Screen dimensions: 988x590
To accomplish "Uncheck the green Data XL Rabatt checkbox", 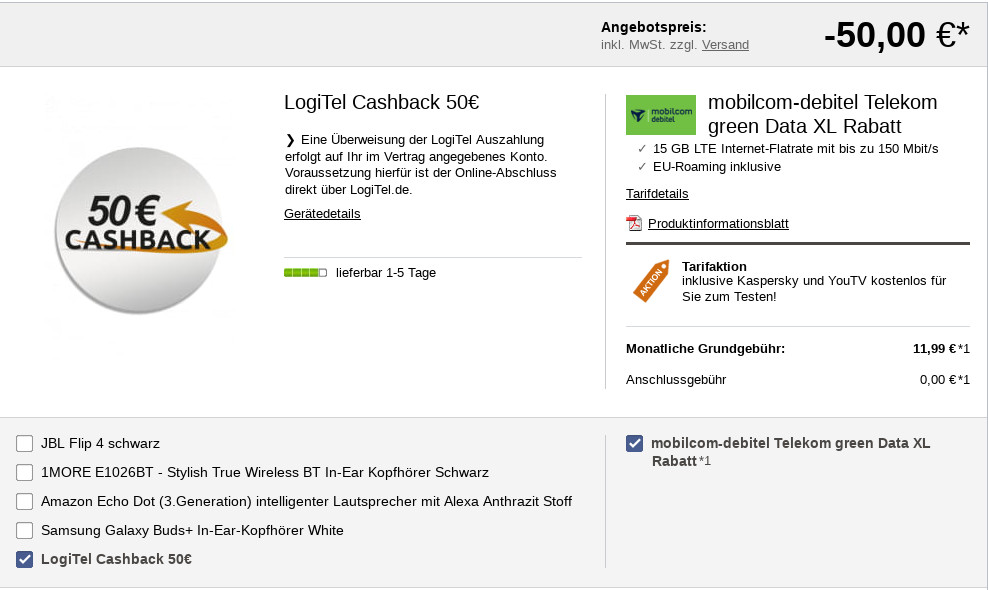I will (634, 444).
